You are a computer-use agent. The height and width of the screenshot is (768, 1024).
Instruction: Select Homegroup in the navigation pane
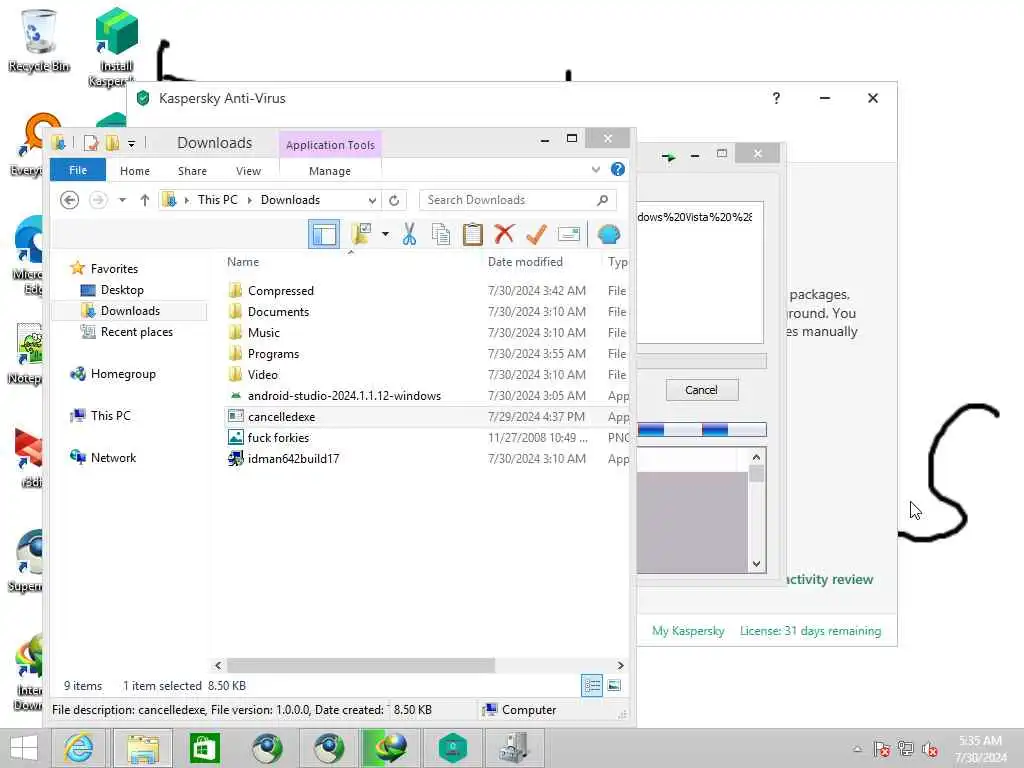123,374
